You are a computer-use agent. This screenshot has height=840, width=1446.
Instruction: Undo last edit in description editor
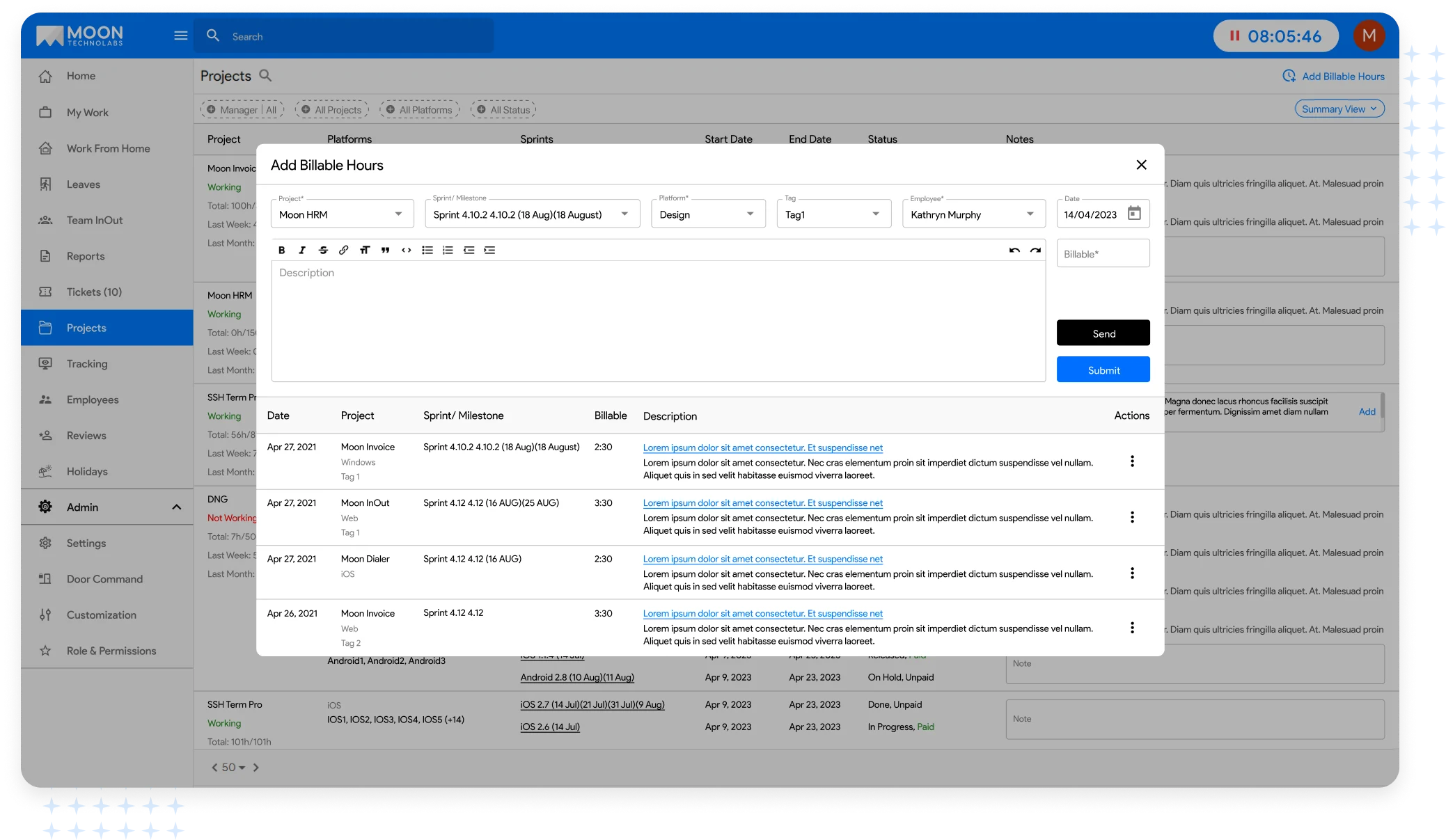point(1014,251)
